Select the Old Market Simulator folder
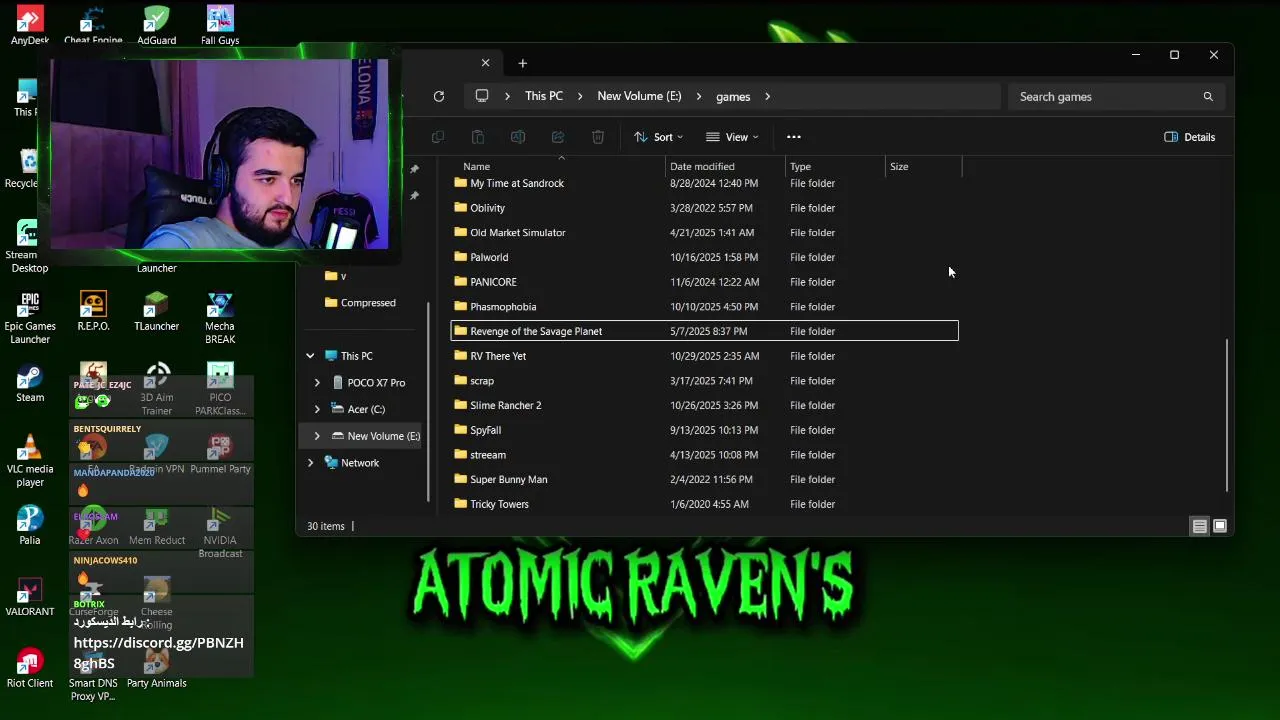Viewport: 1280px width, 720px height. (x=705, y=233)
